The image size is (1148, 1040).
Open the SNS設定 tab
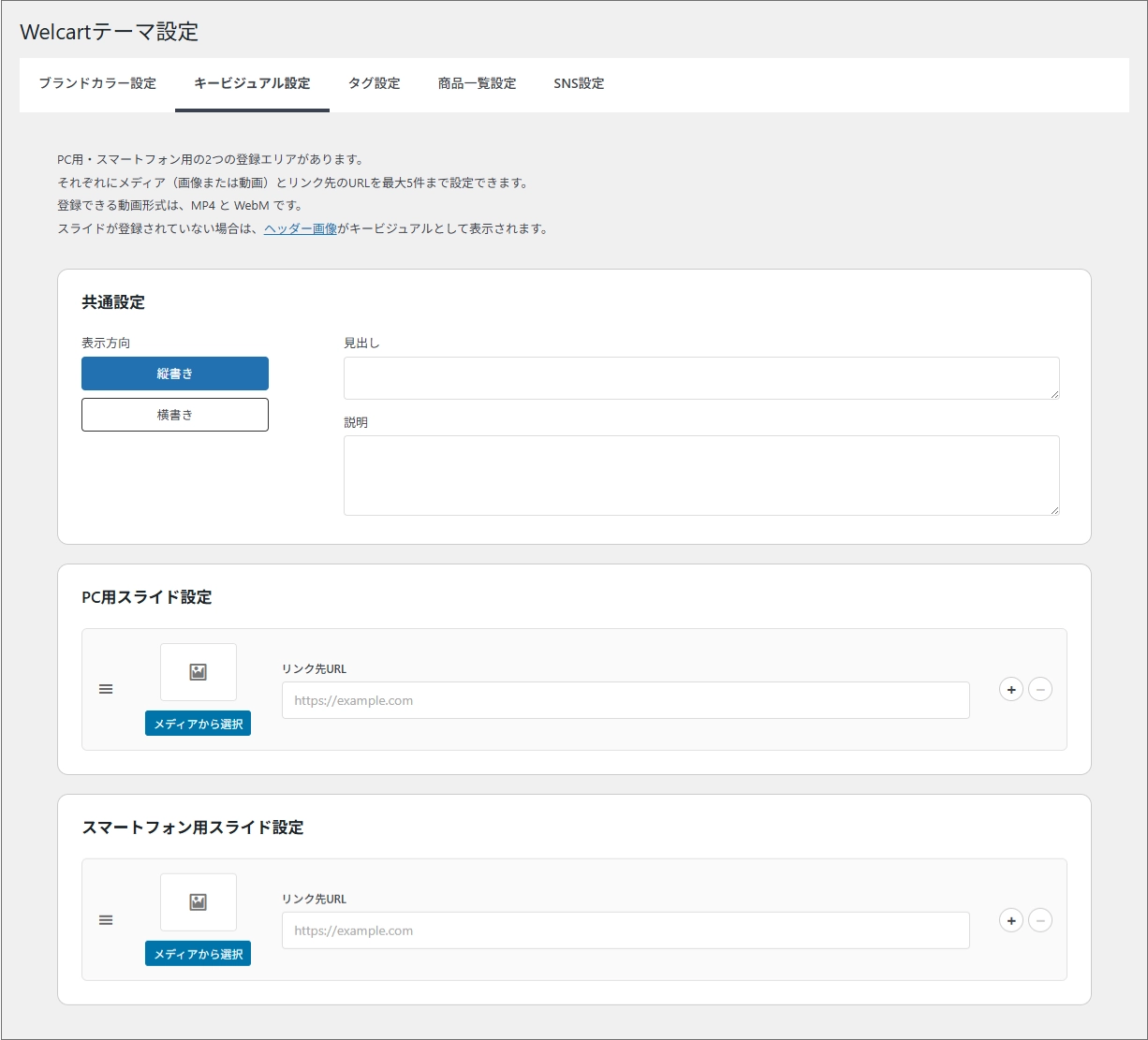tap(579, 83)
